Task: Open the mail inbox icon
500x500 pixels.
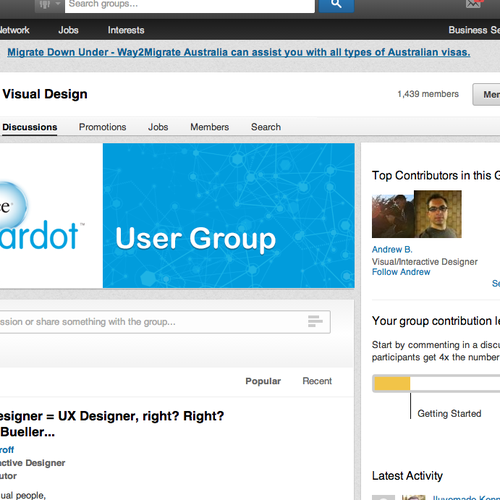Action: [473, 4]
